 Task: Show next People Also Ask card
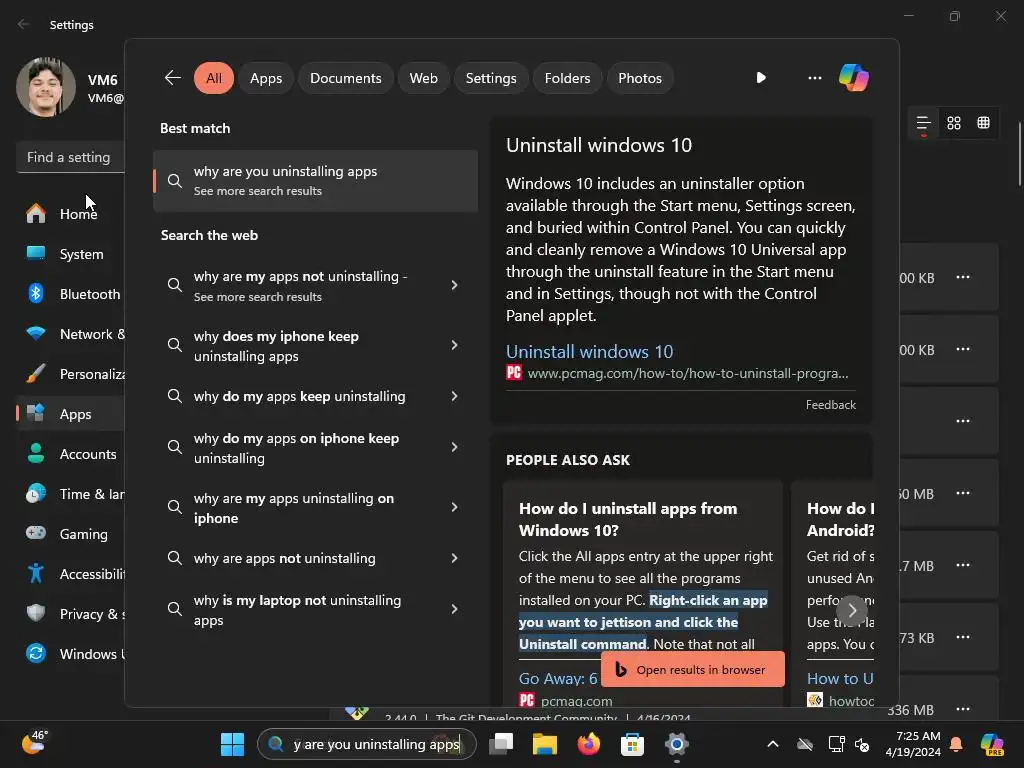pos(852,611)
